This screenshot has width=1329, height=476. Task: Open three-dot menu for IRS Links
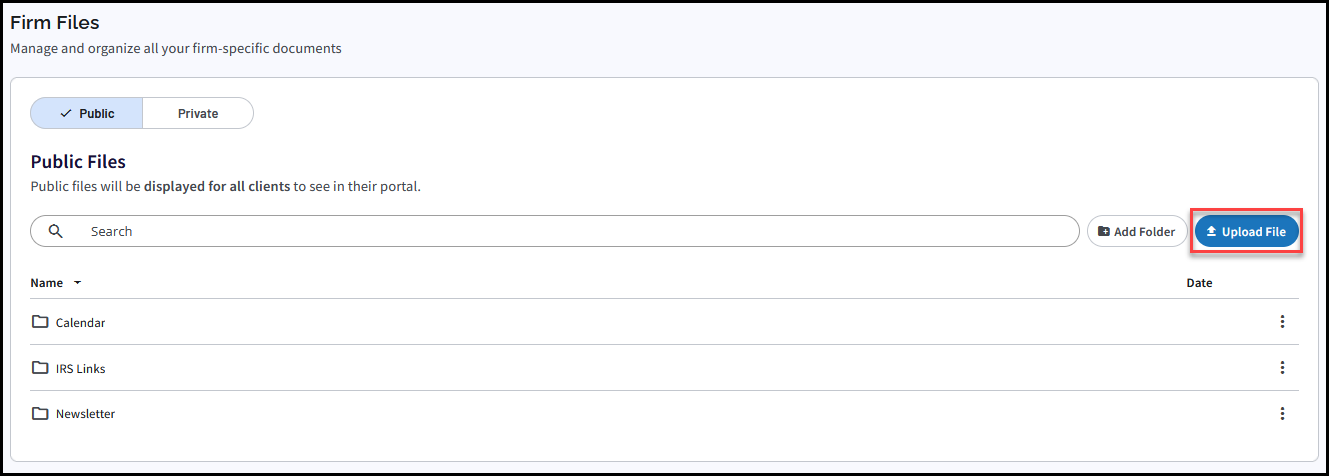[1282, 368]
